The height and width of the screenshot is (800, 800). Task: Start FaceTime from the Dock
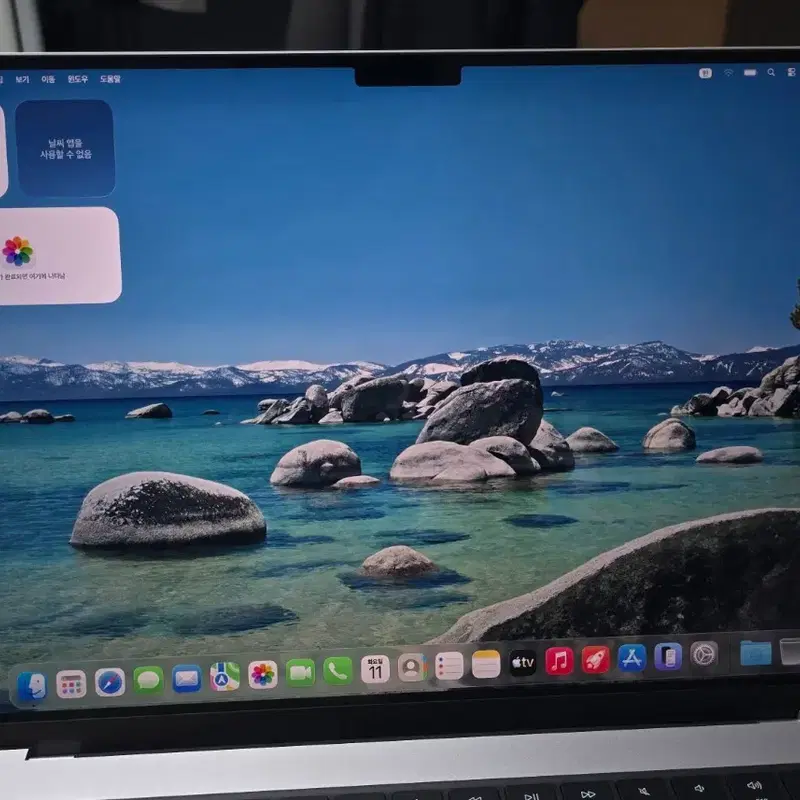click(x=301, y=672)
